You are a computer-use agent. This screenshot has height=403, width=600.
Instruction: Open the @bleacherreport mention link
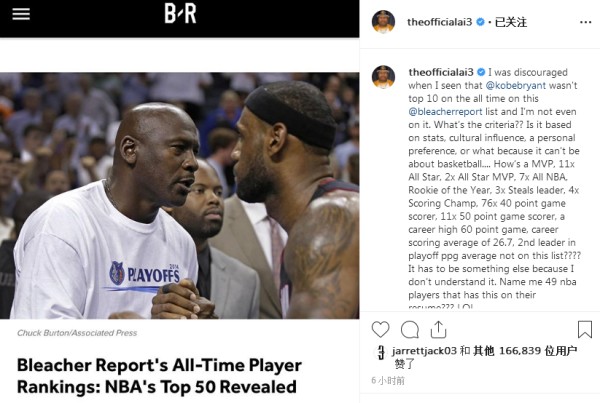coord(445,112)
